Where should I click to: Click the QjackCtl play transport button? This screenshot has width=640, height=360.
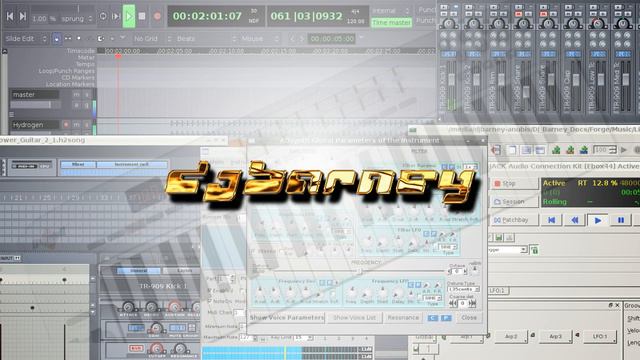pos(598,220)
